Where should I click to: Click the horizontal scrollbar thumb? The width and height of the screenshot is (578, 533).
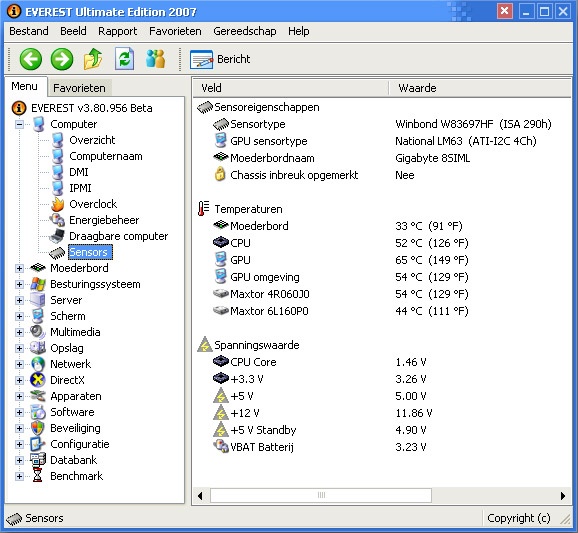[x=321, y=495]
